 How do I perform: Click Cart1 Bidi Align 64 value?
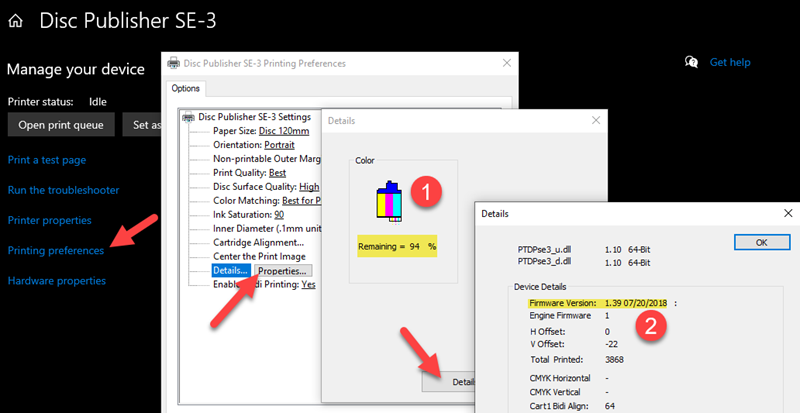click(x=610, y=406)
